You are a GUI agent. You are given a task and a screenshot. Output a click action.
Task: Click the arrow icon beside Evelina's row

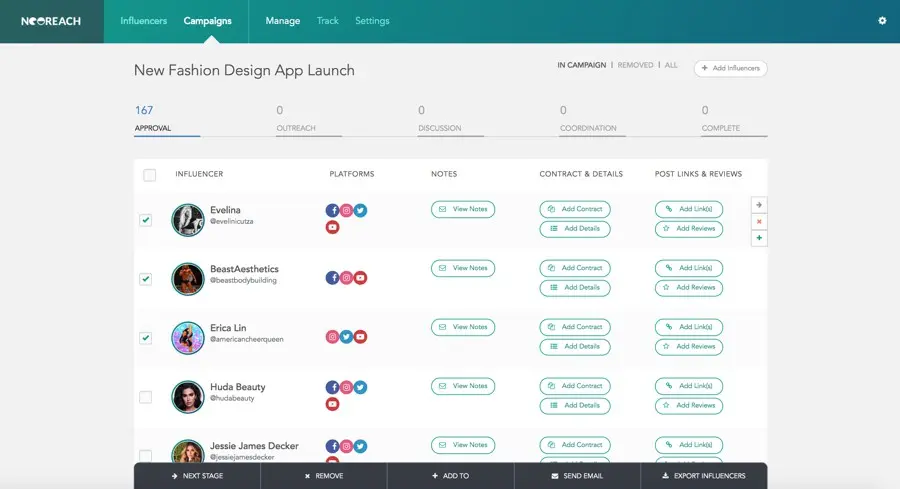759,205
